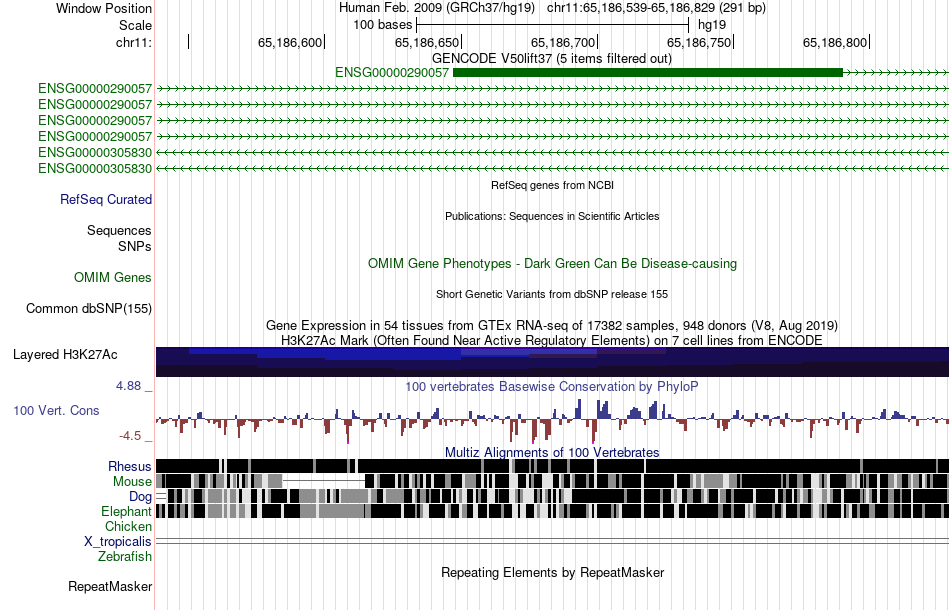Open the 100 vertebrates PhyloP title
The width and height of the screenshot is (950, 610).
point(552,386)
